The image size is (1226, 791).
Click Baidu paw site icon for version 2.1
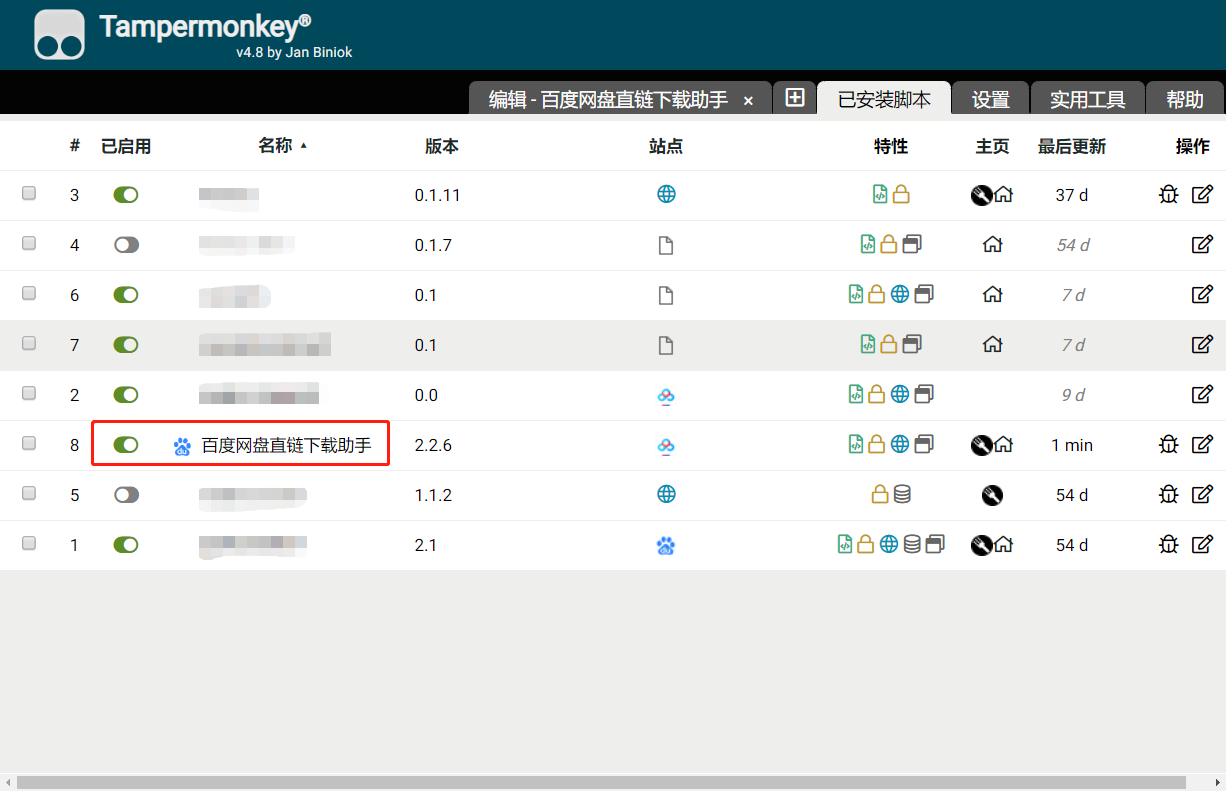tap(666, 545)
